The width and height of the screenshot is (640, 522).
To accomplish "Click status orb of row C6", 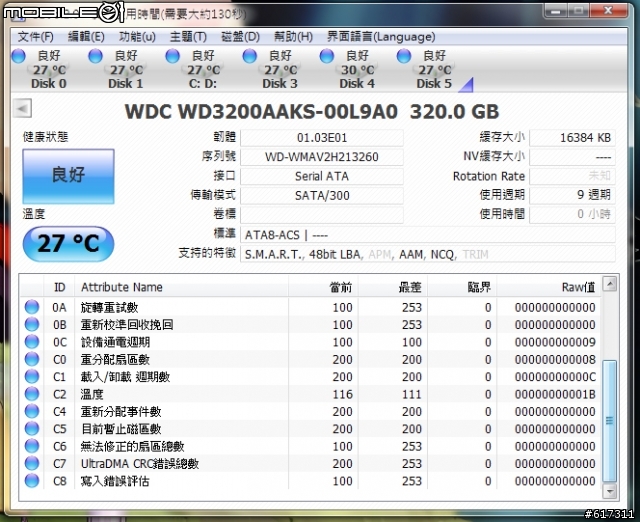I will pos(32,446).
